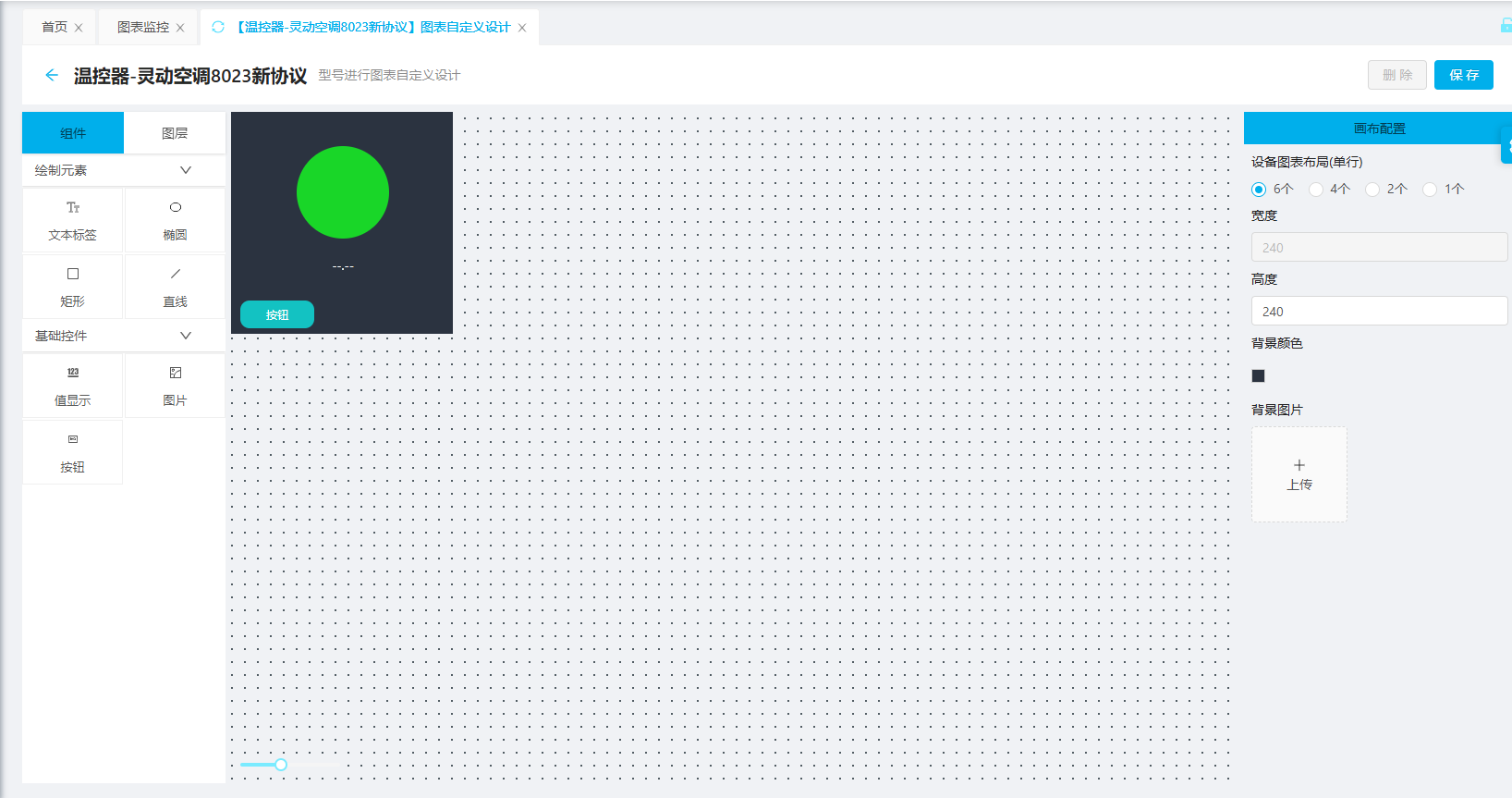Choose the 4个 layout radio option
This screenshot has width=1512, height=798.
coord(1316,190)
